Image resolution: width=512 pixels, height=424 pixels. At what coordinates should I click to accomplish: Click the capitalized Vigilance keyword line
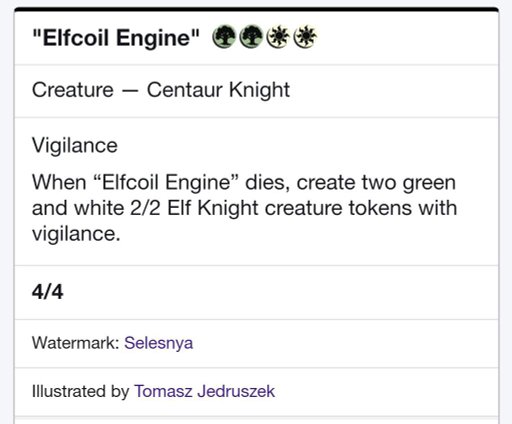tap(75, 146)
